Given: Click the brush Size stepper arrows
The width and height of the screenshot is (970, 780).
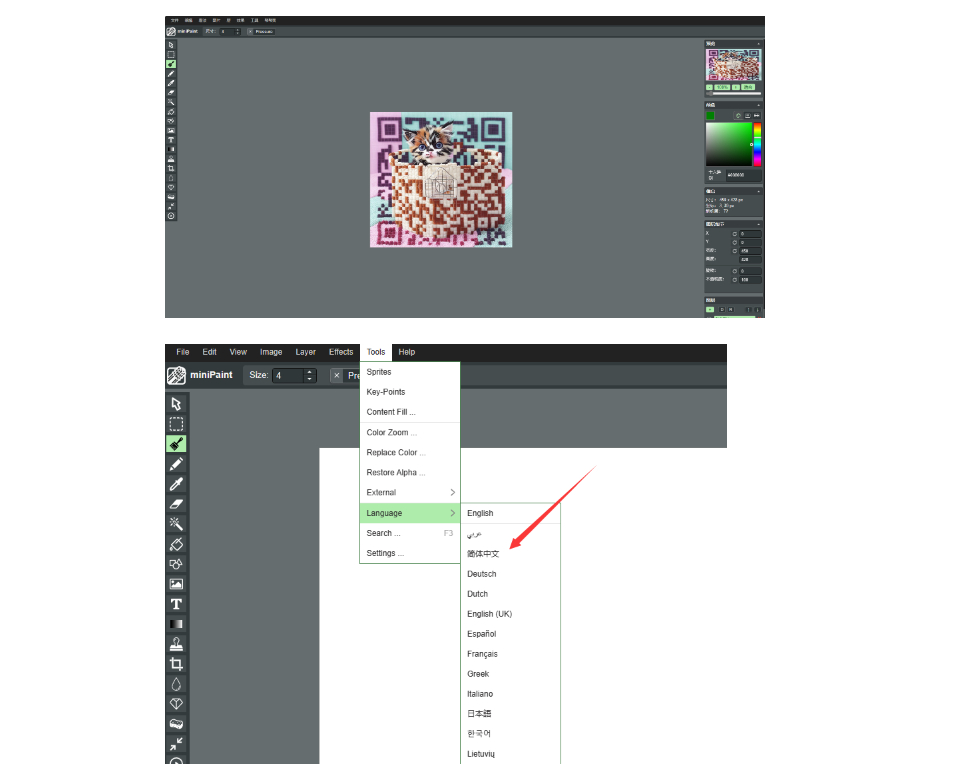Looking at the screenshot, I should pyautogui.click(x=310, y=376).
